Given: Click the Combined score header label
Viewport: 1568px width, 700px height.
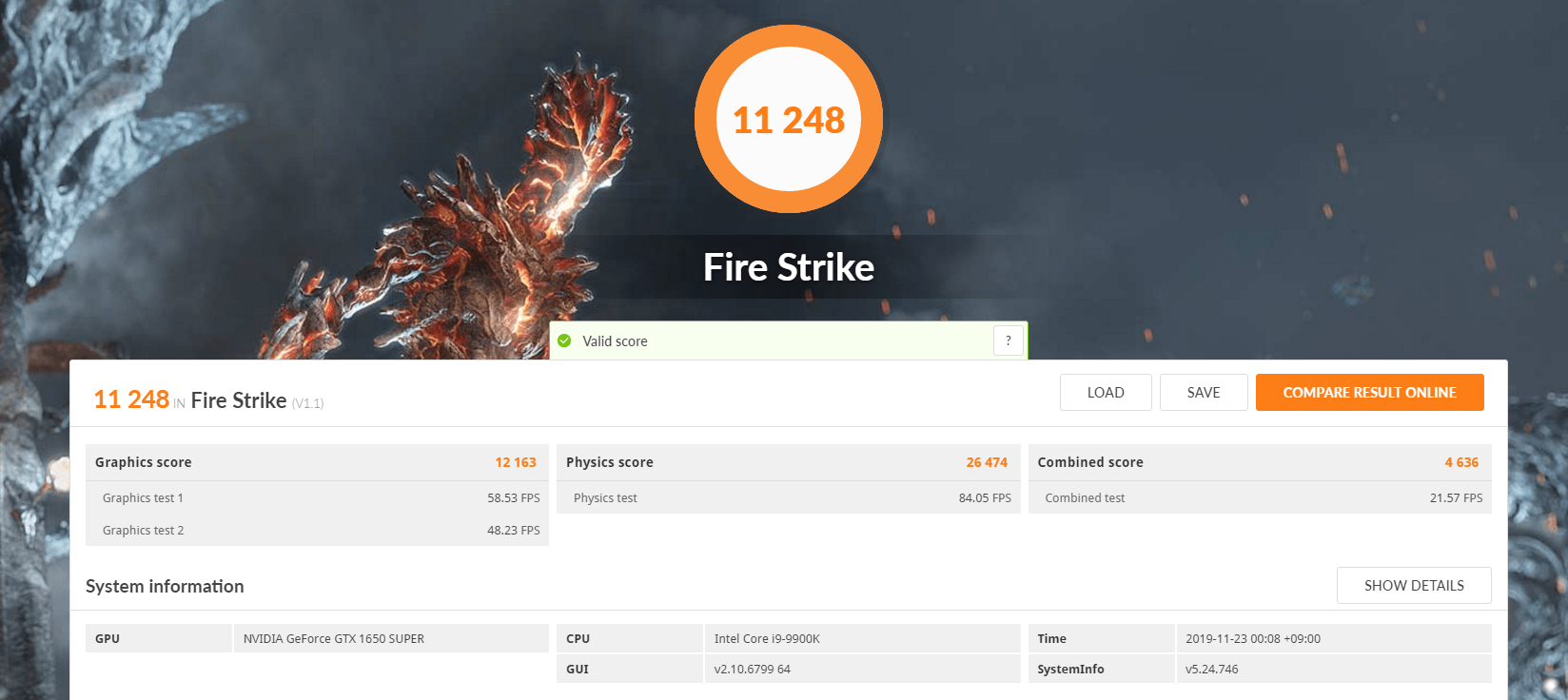Looking at the screenshot, I should (1090, 462).
